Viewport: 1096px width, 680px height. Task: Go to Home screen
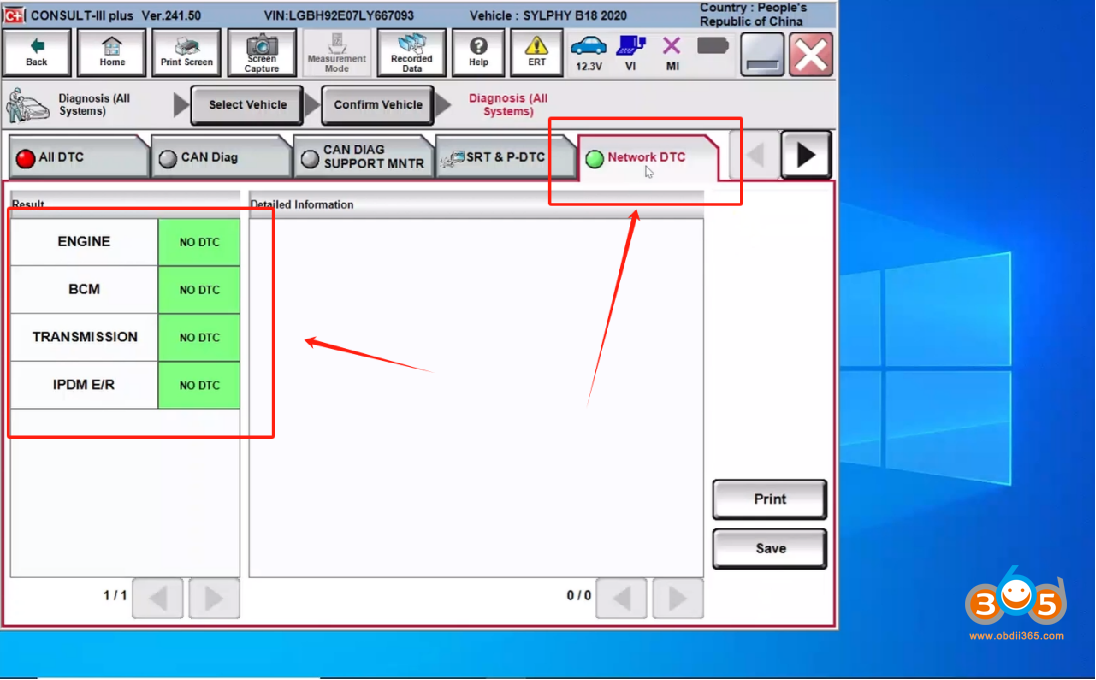[x=112, y=52]
